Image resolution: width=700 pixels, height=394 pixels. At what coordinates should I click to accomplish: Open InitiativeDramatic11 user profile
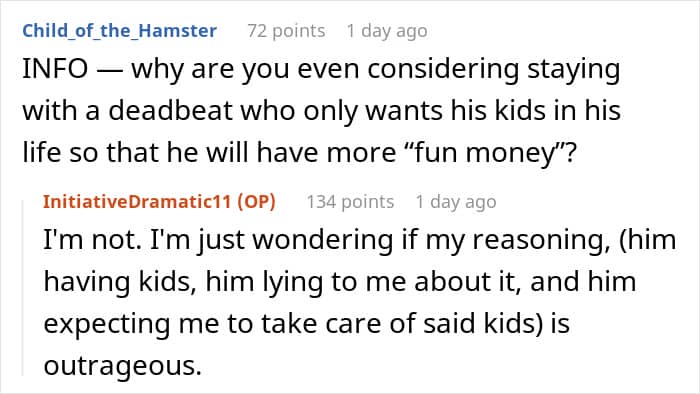coord(137,202)
